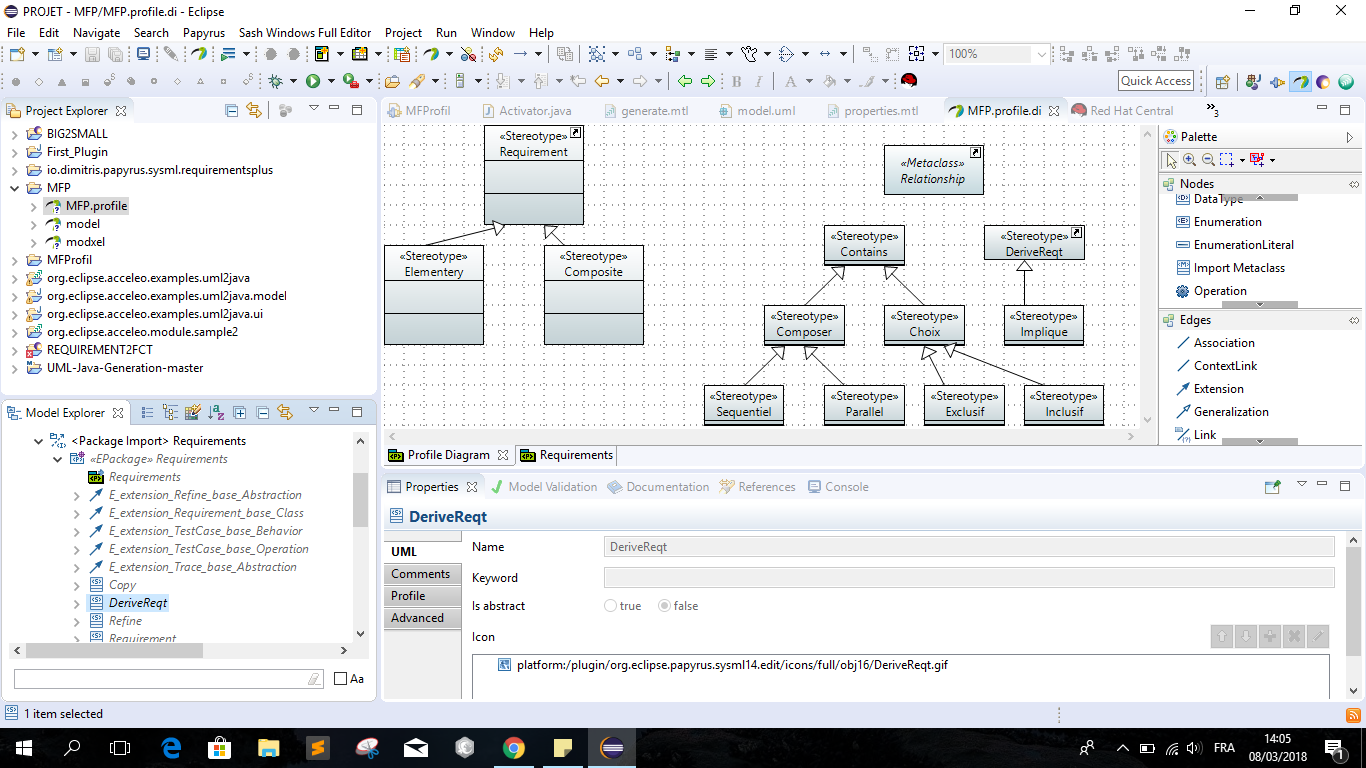
Task: Collapse the Package Import Requirements node
Action: [39, 441]
